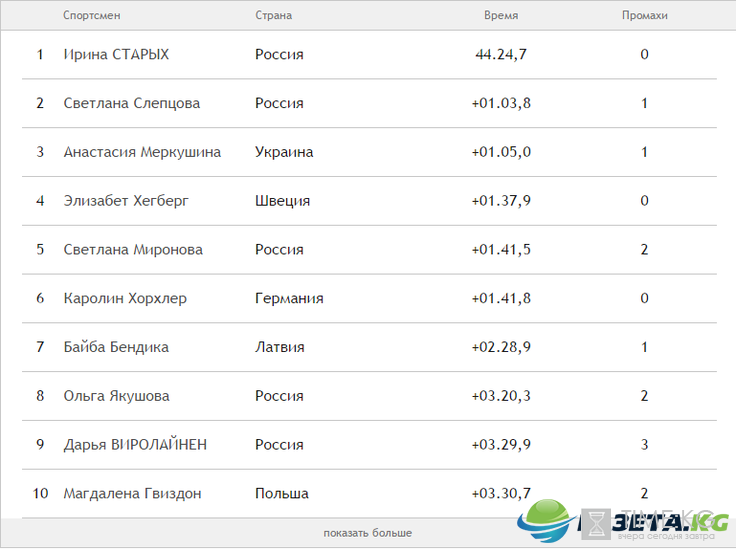Click time gap '+03.30,7'
The height and width of the screenshot is (550, 736).
click(501, 494)
